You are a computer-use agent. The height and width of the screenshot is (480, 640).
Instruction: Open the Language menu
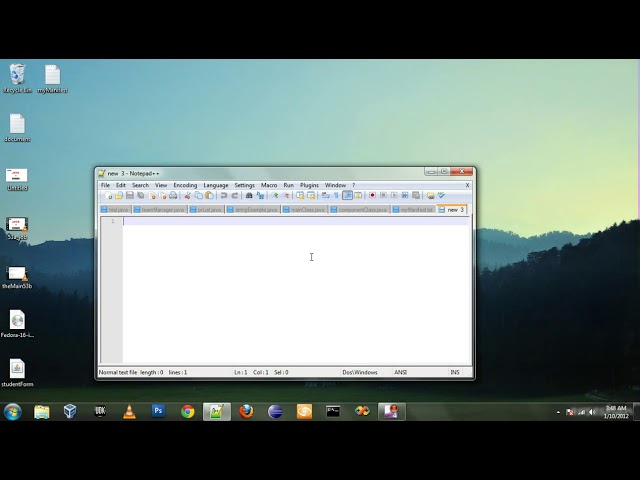pyautogui.click(x=216, y=185)
